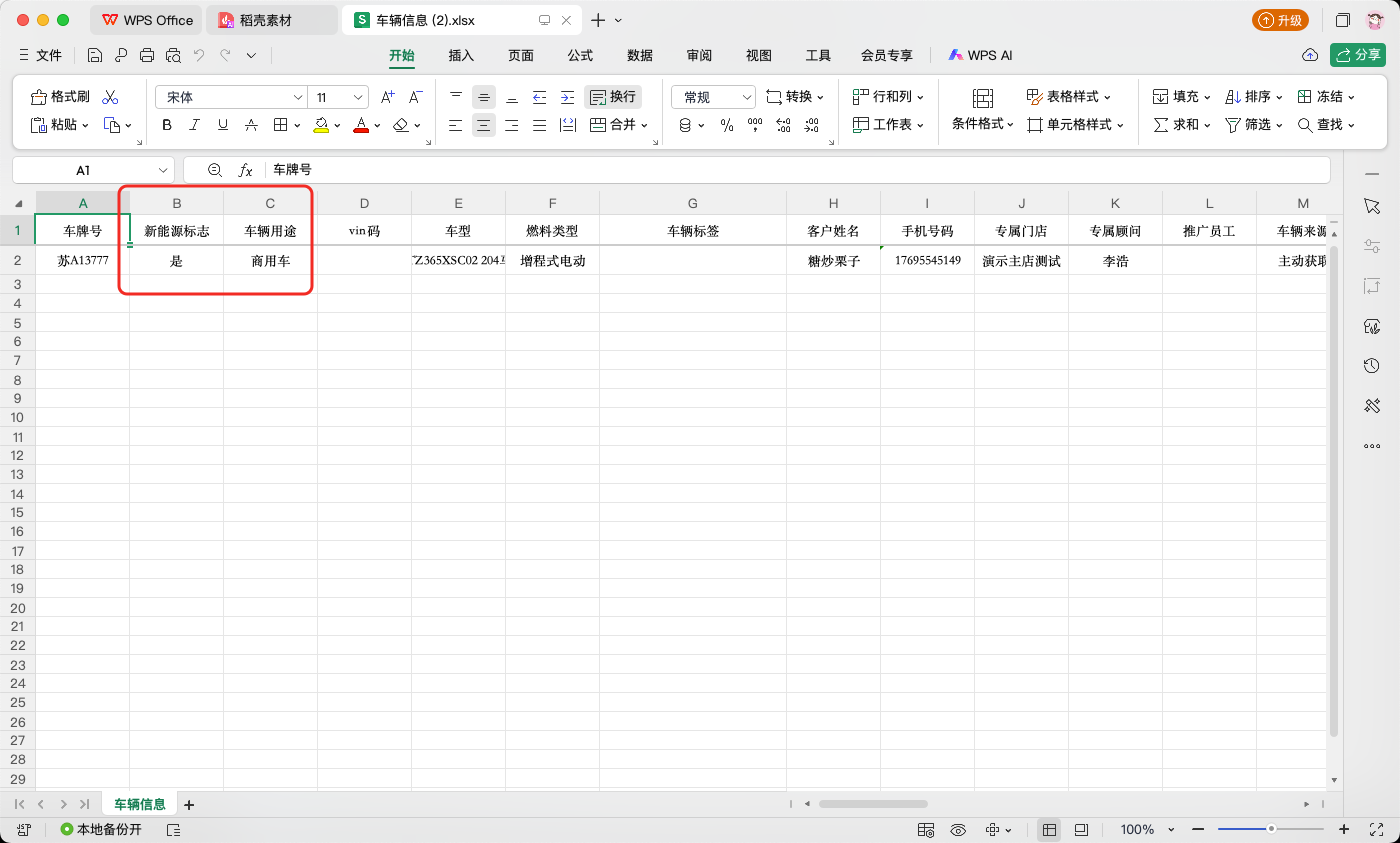Screen dimensions: 1400x843
Task: Click the green 分享 (Share) button
Action: pos(1357,55)
